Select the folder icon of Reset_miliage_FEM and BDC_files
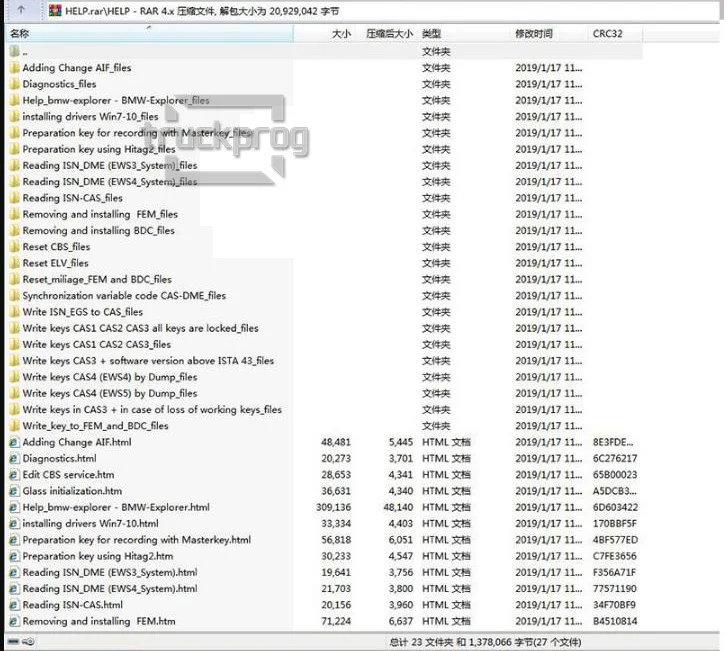 pyautogui.click(x=14, y=279)
